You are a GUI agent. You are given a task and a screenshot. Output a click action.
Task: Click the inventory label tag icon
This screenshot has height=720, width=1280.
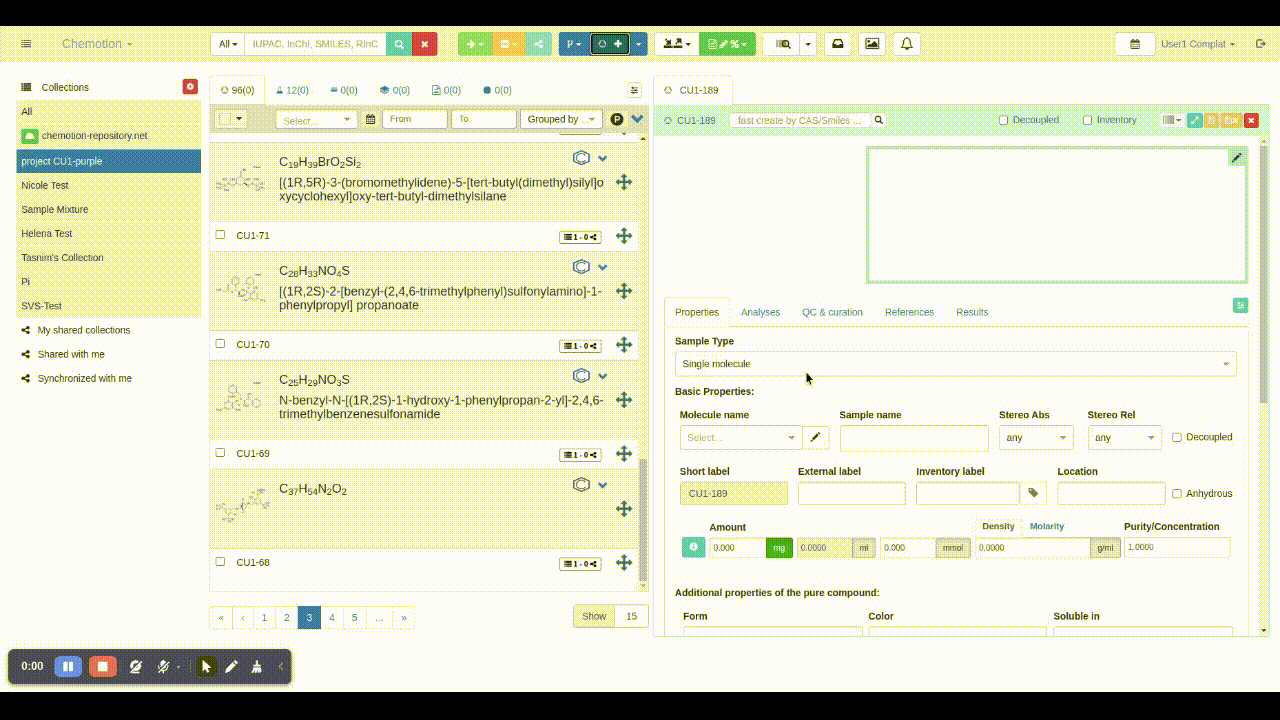click(1033, 493)
